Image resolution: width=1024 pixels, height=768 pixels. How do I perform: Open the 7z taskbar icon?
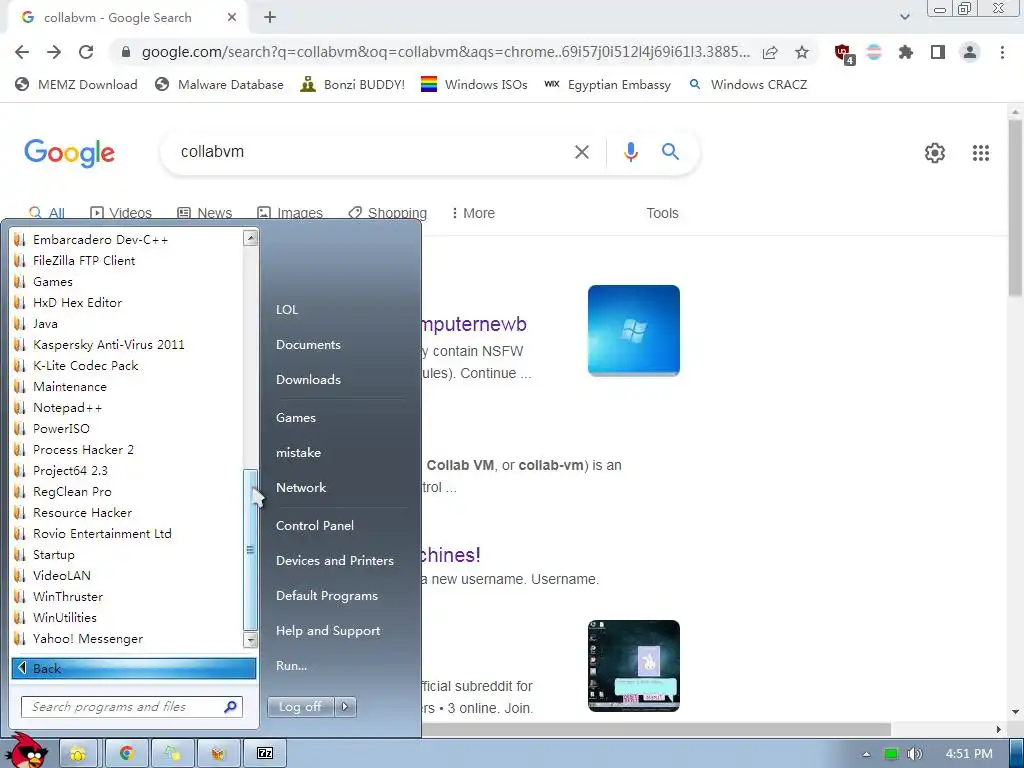[x=264, y=754]
